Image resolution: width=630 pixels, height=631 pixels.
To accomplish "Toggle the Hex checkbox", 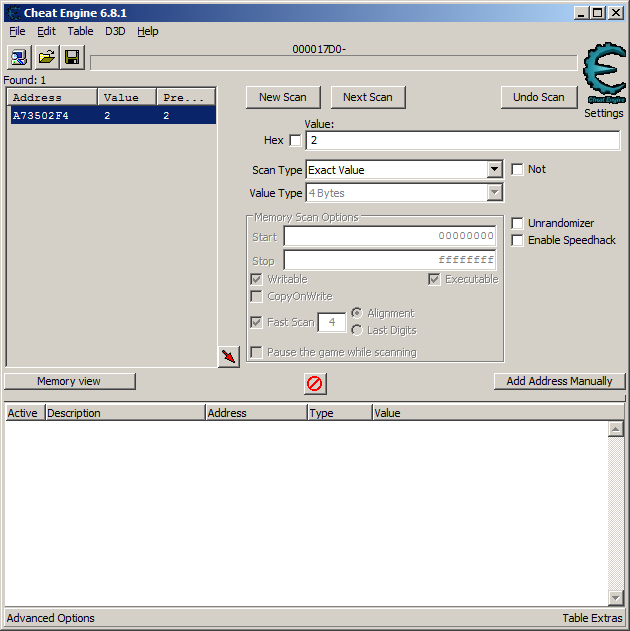I will coord(295,140).
